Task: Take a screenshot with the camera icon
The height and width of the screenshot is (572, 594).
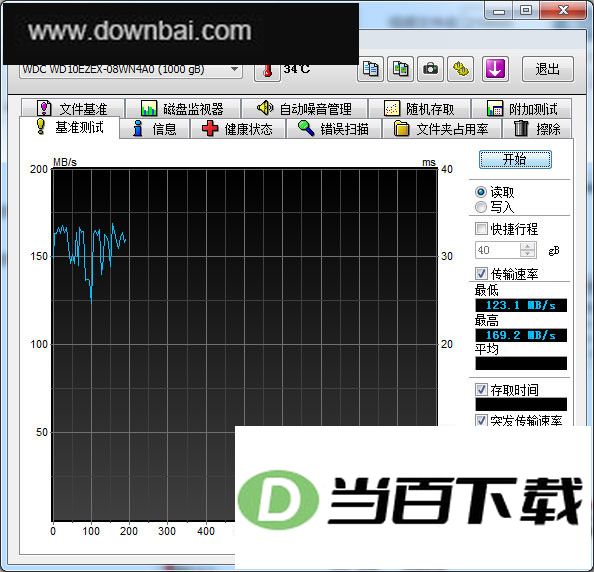Action: point(430,69)
